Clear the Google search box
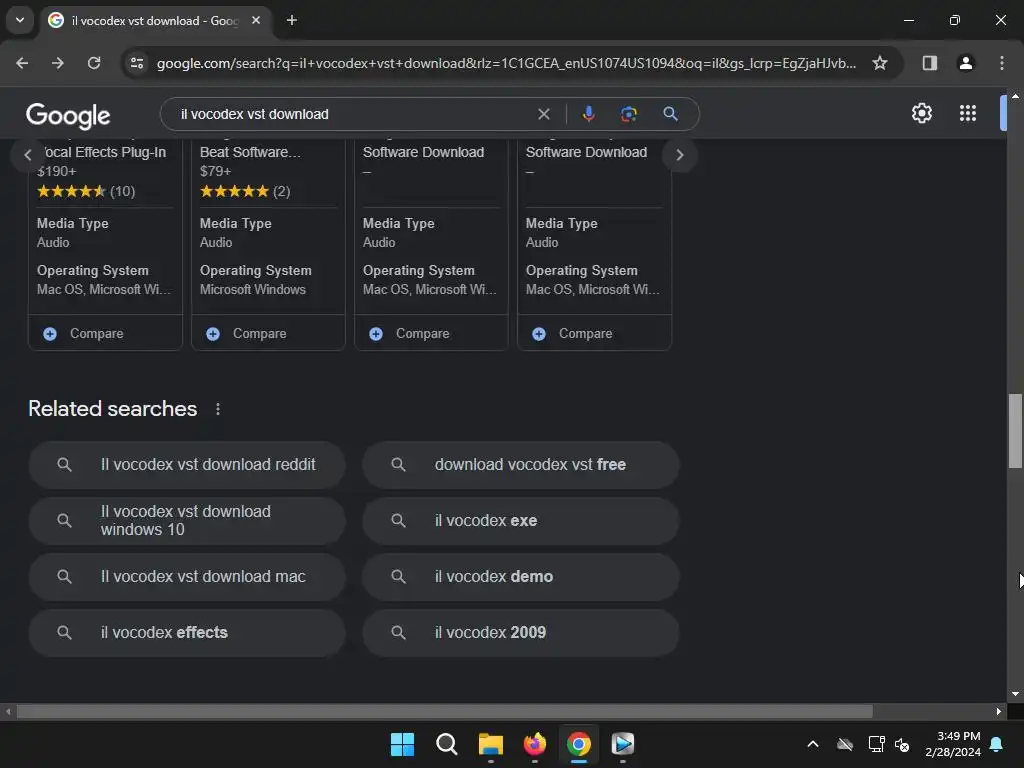Screen dimensions: 1024x768 [x=543, y=114]
